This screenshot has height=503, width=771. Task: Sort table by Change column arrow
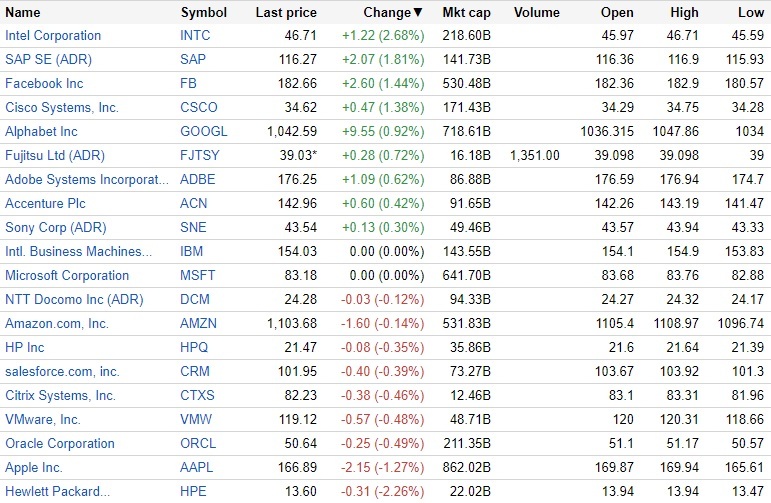[418, 13]
